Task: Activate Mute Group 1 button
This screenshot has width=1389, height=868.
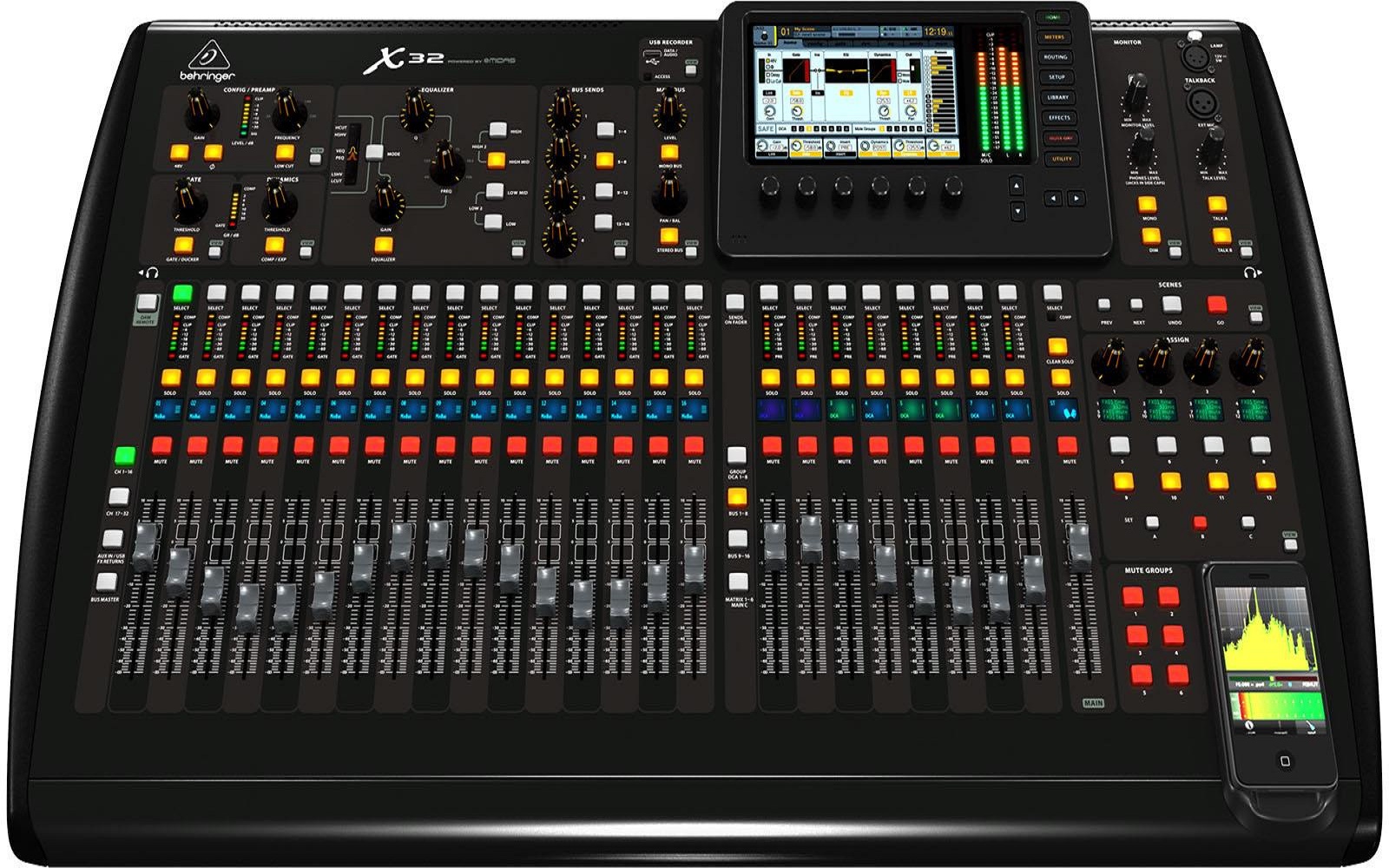Action: pos(1133,597)
